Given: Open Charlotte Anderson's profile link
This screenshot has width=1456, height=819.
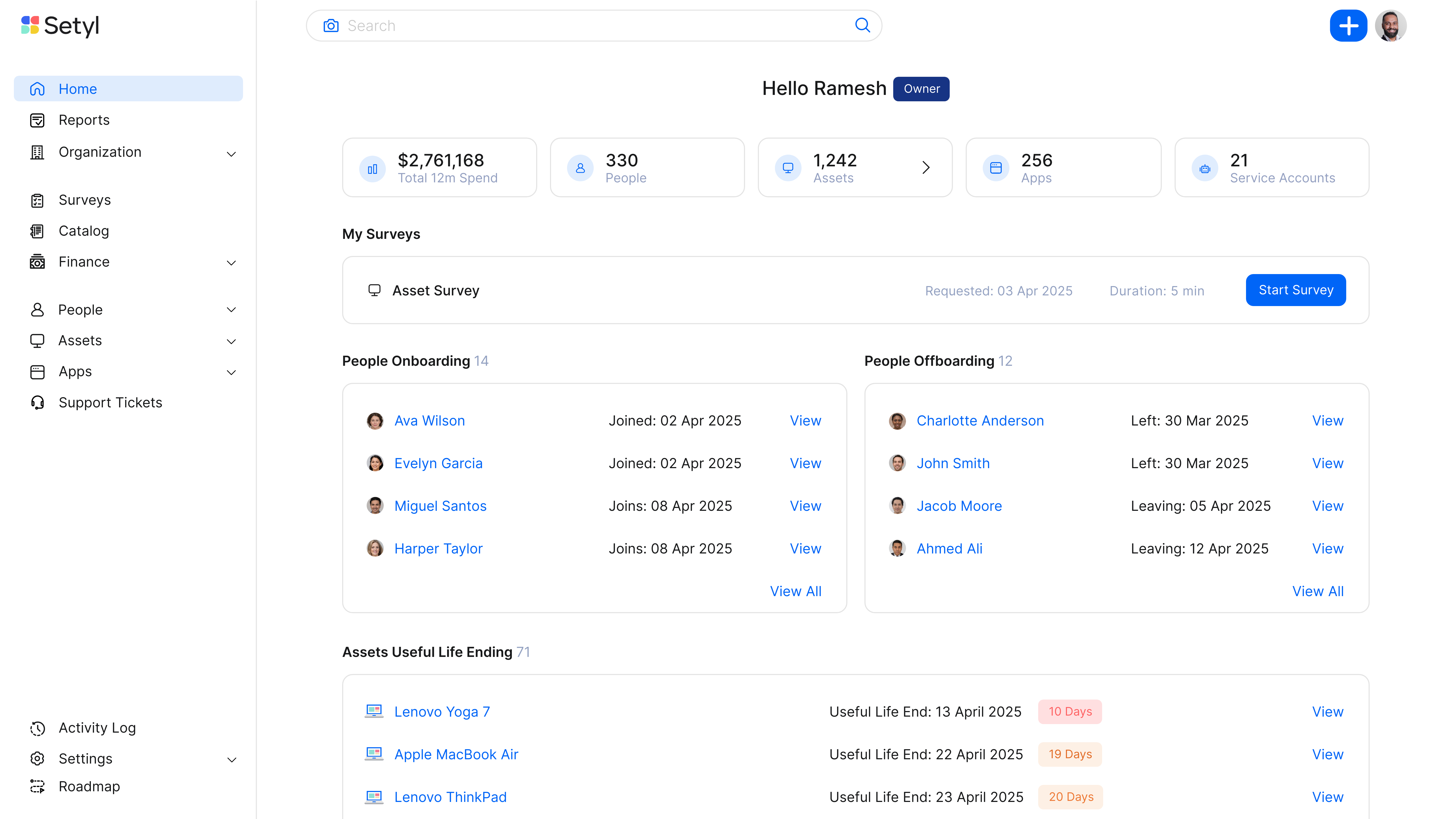Looking at the screenshot, I should (x=980, y=420).
